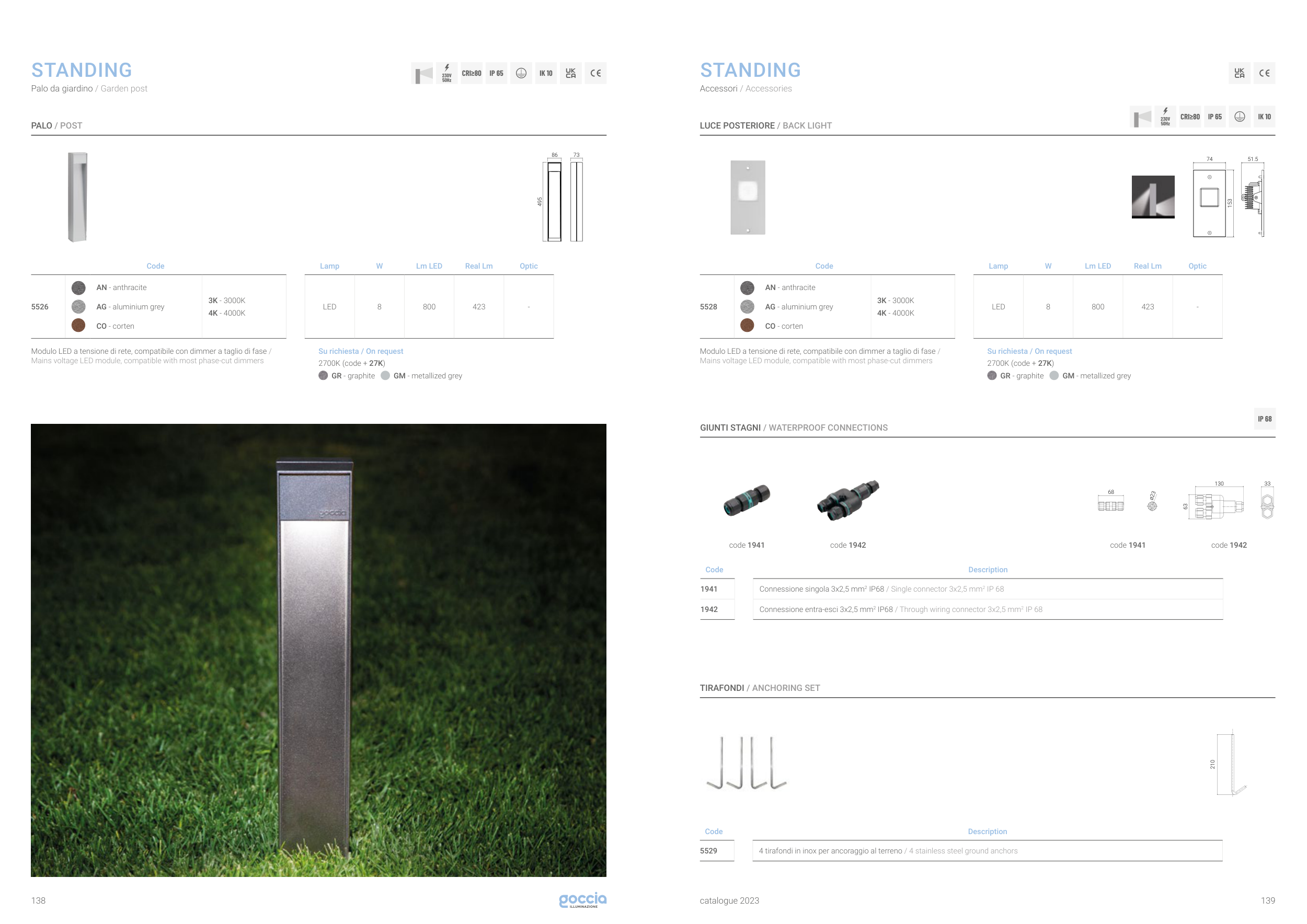Click the CRI≥80 icon on left page
Viewport: 1307px width, 924px height.
(472, 73)
